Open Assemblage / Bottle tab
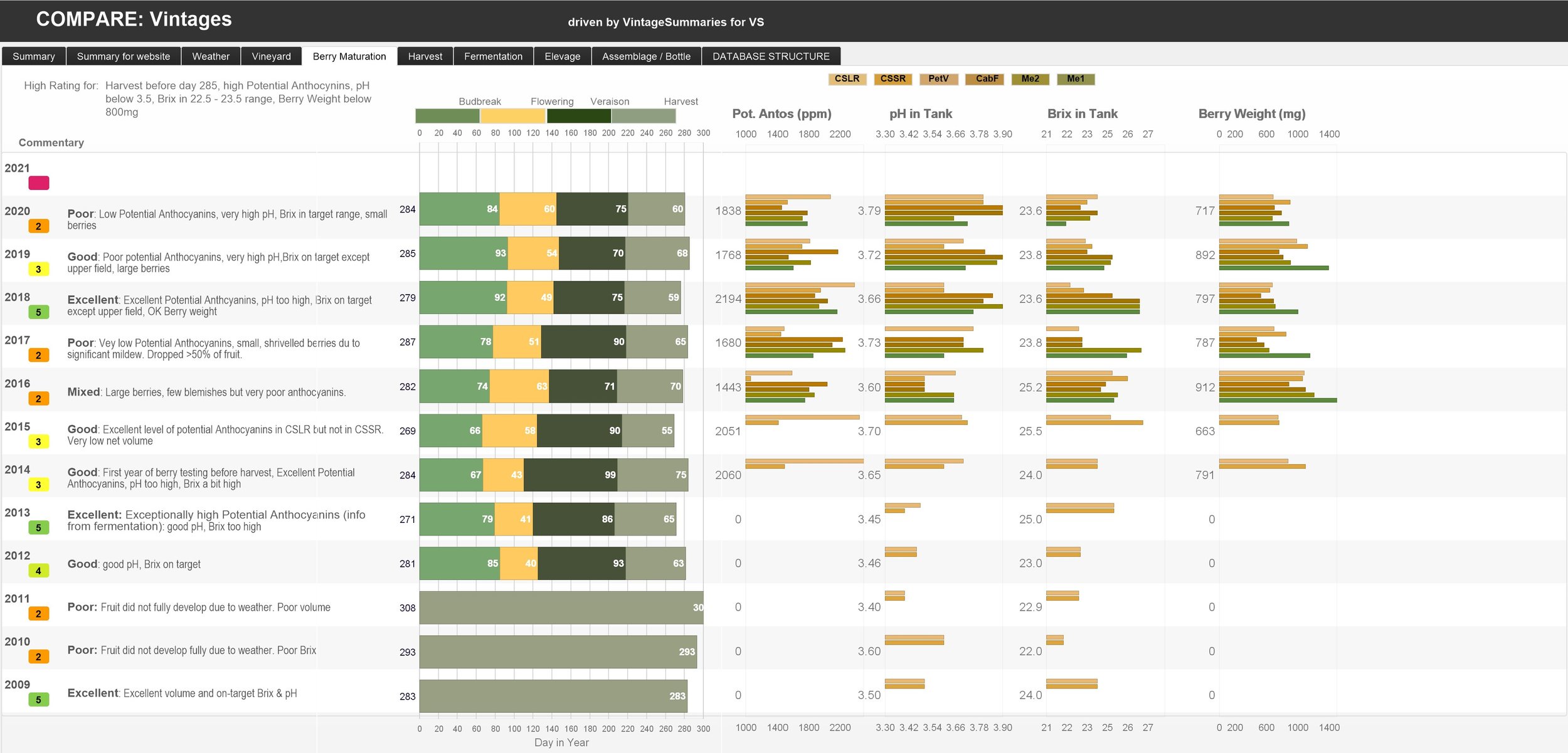 [647, 56]
